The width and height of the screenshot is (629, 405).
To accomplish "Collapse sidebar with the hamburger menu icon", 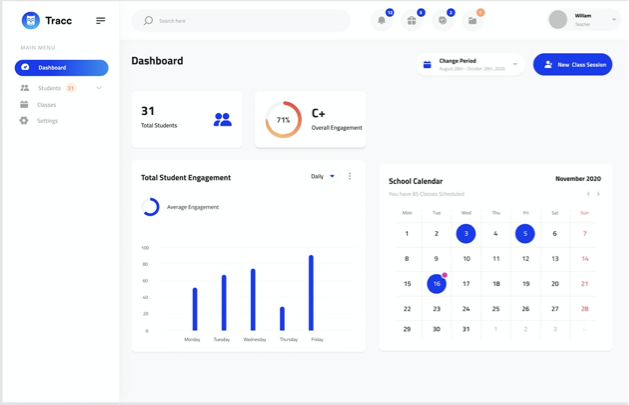I will pos(100,20).
